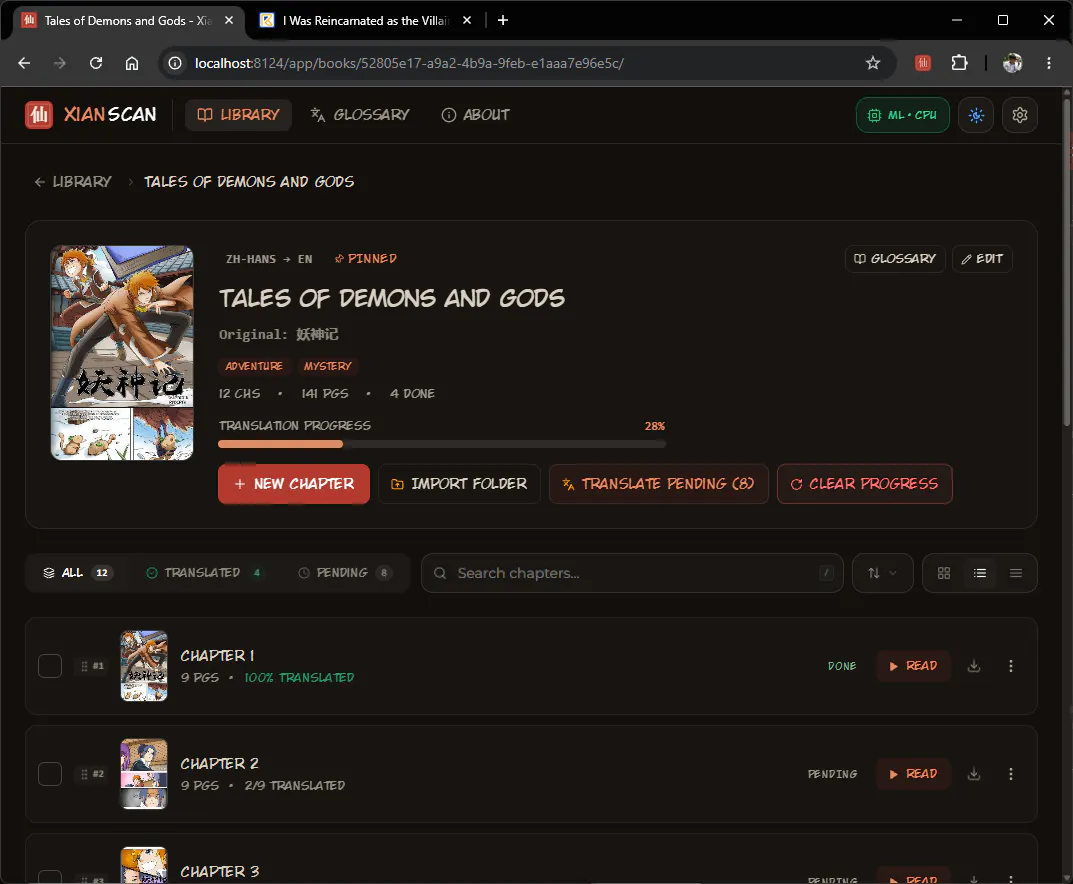Image resolution: width=1073 pixels, height=884 pixels.
Task: Select the Adventure genre tag
Action: 254,366
